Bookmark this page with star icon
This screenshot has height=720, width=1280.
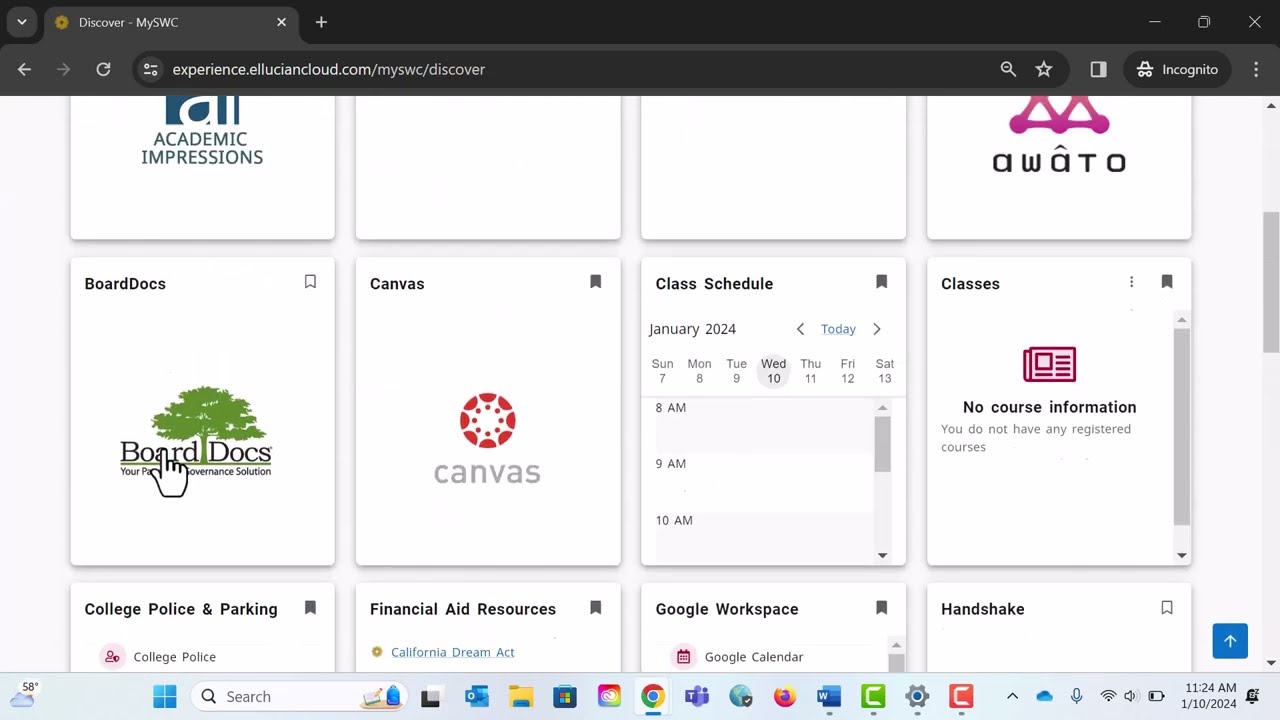click(1044, 69)
